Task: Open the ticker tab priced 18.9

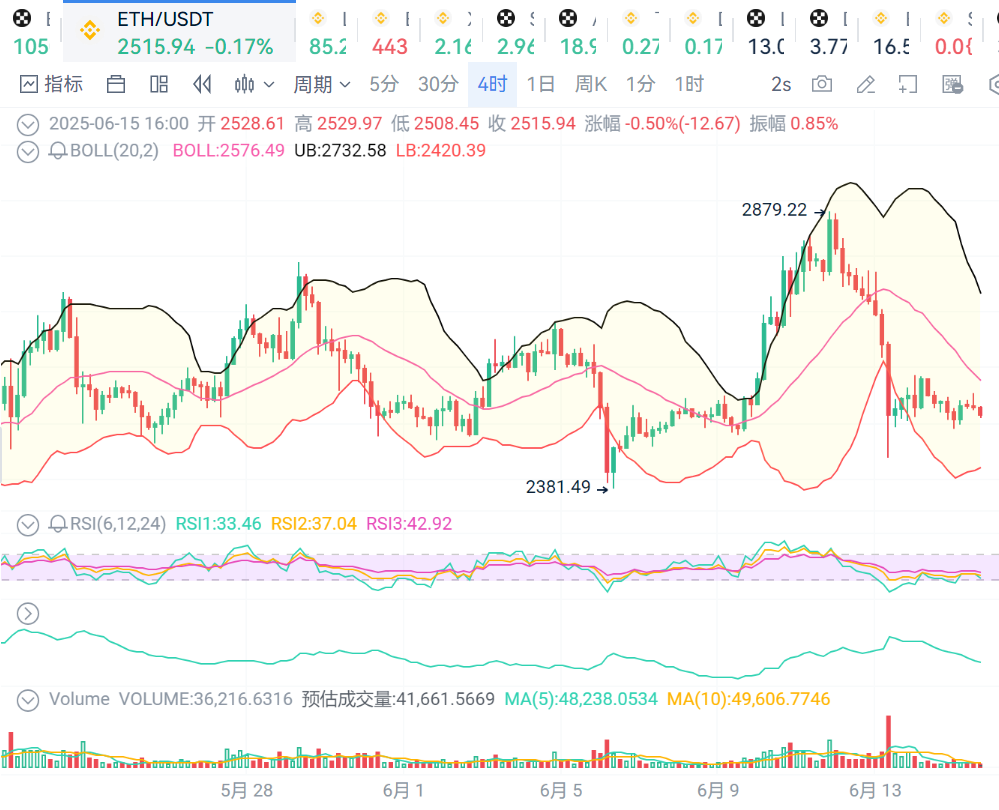Action: (x=577, y=32)
